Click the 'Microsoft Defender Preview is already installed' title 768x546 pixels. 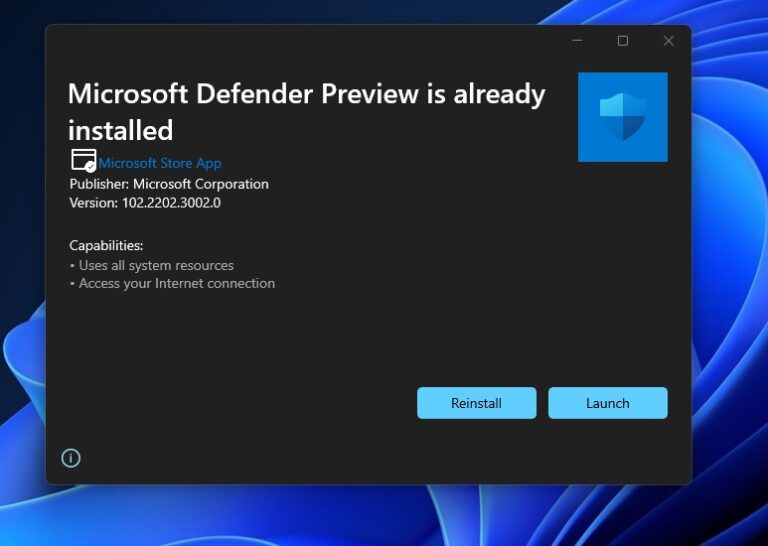tap(307, 112)
